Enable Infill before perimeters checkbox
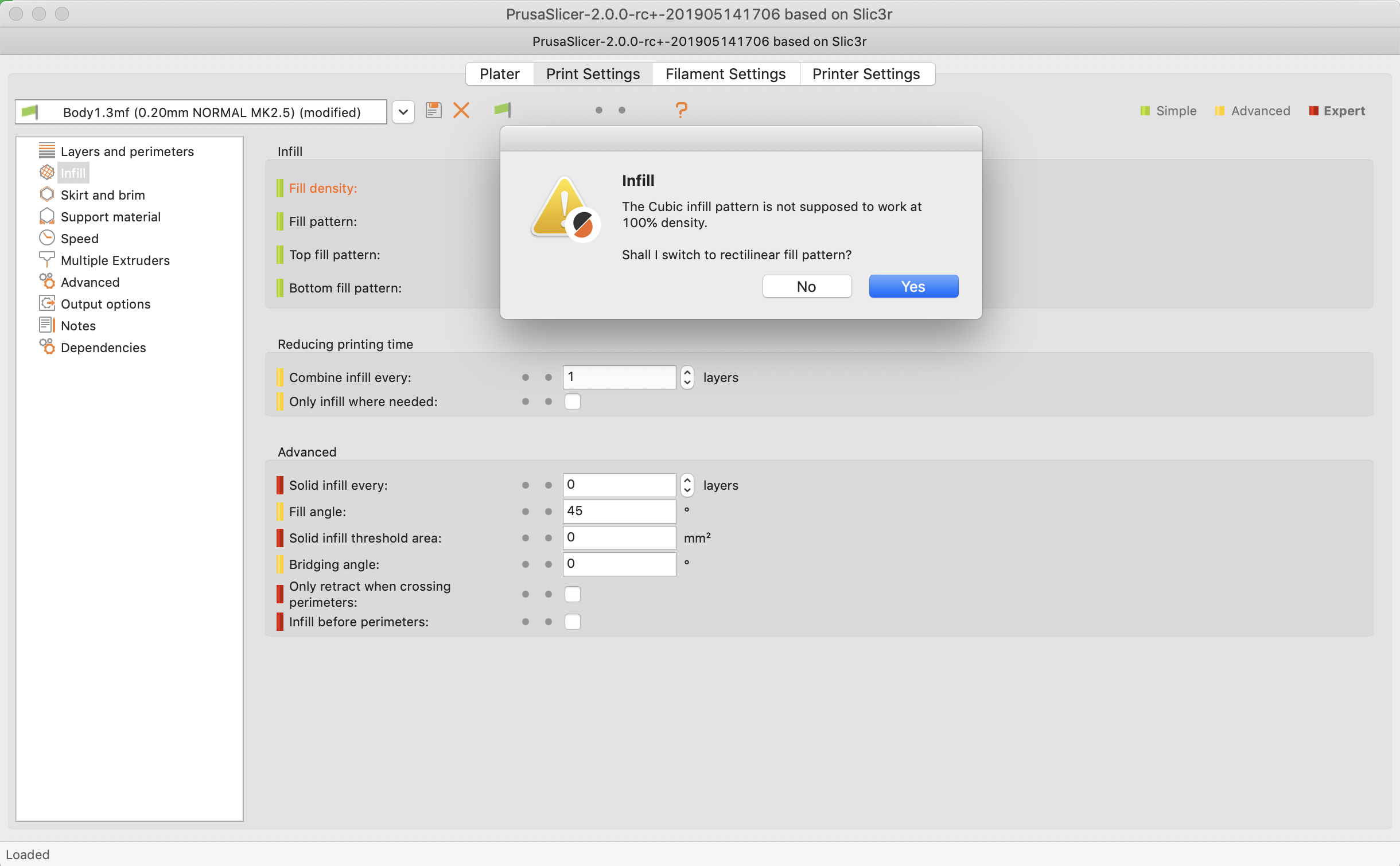1400x866 pixels. [x=572, y=622]
